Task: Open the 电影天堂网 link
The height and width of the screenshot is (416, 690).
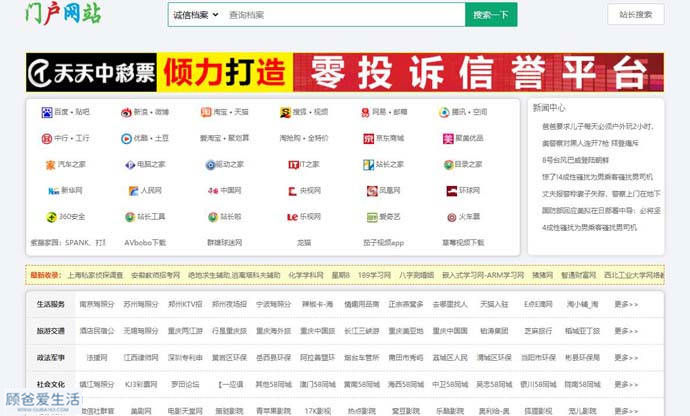Action: coord(185,411)
